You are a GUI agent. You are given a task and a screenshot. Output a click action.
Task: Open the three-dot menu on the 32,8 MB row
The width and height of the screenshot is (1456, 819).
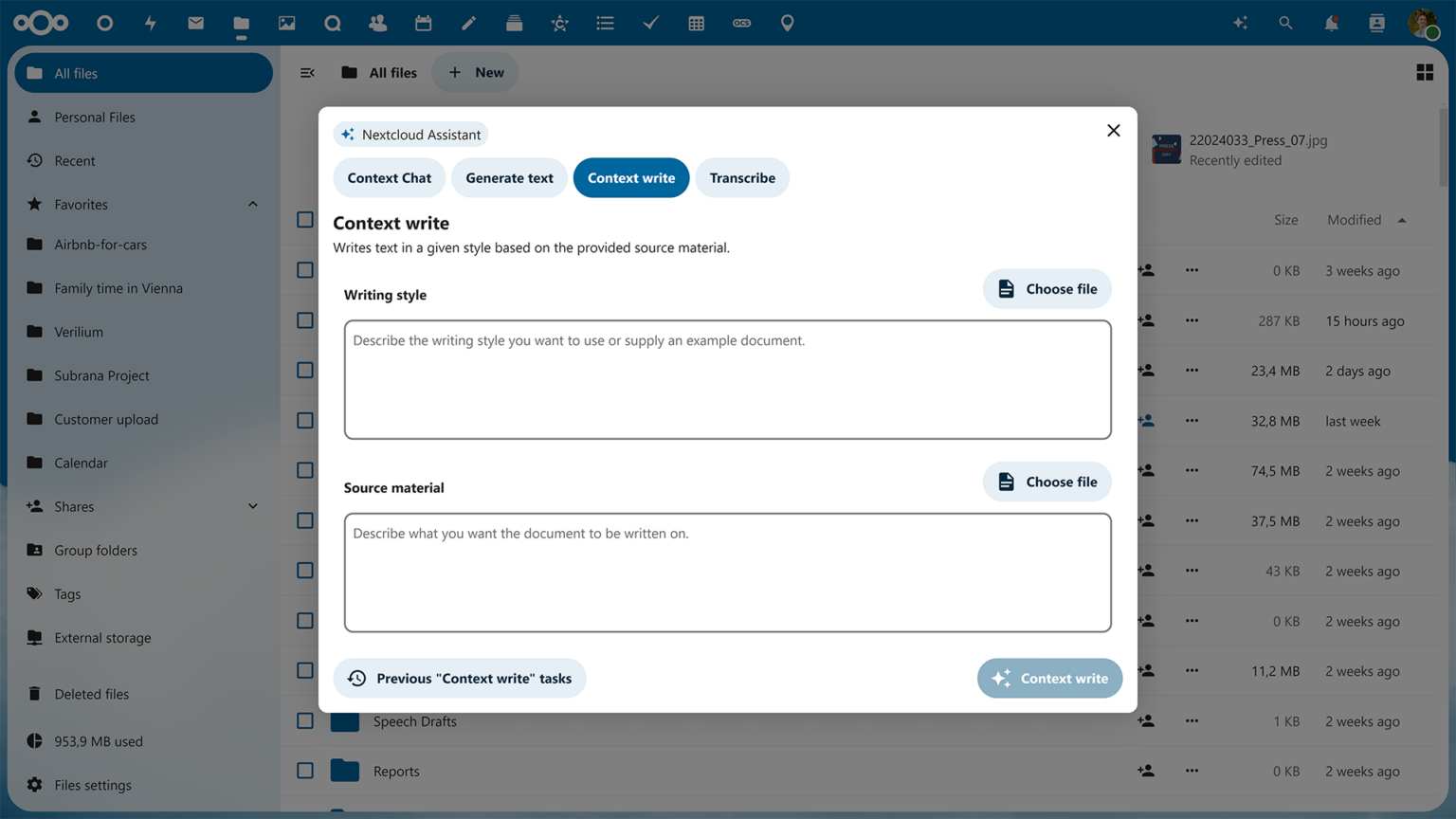pos(1192,421)
